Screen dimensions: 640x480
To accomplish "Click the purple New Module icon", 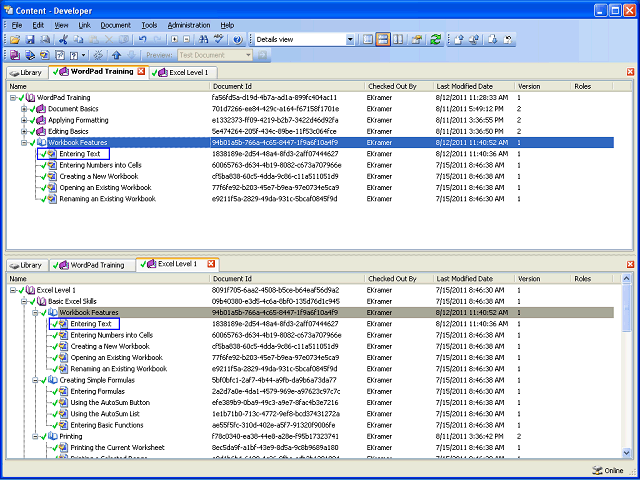I will (x=15, y=55).
